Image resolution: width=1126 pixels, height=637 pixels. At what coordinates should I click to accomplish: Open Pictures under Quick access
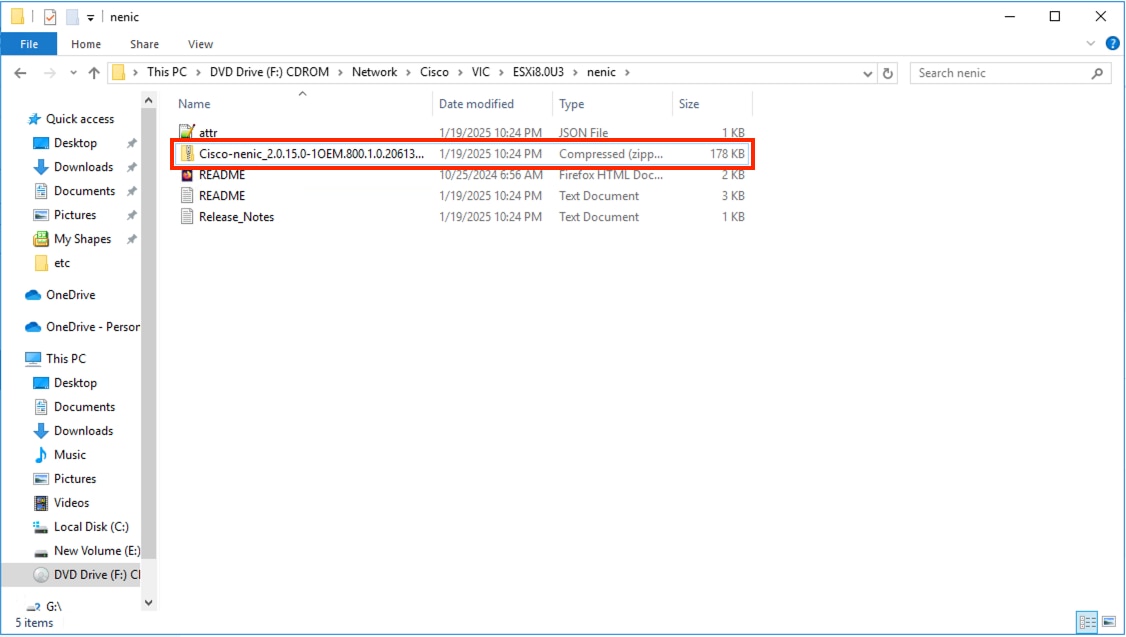75,215
